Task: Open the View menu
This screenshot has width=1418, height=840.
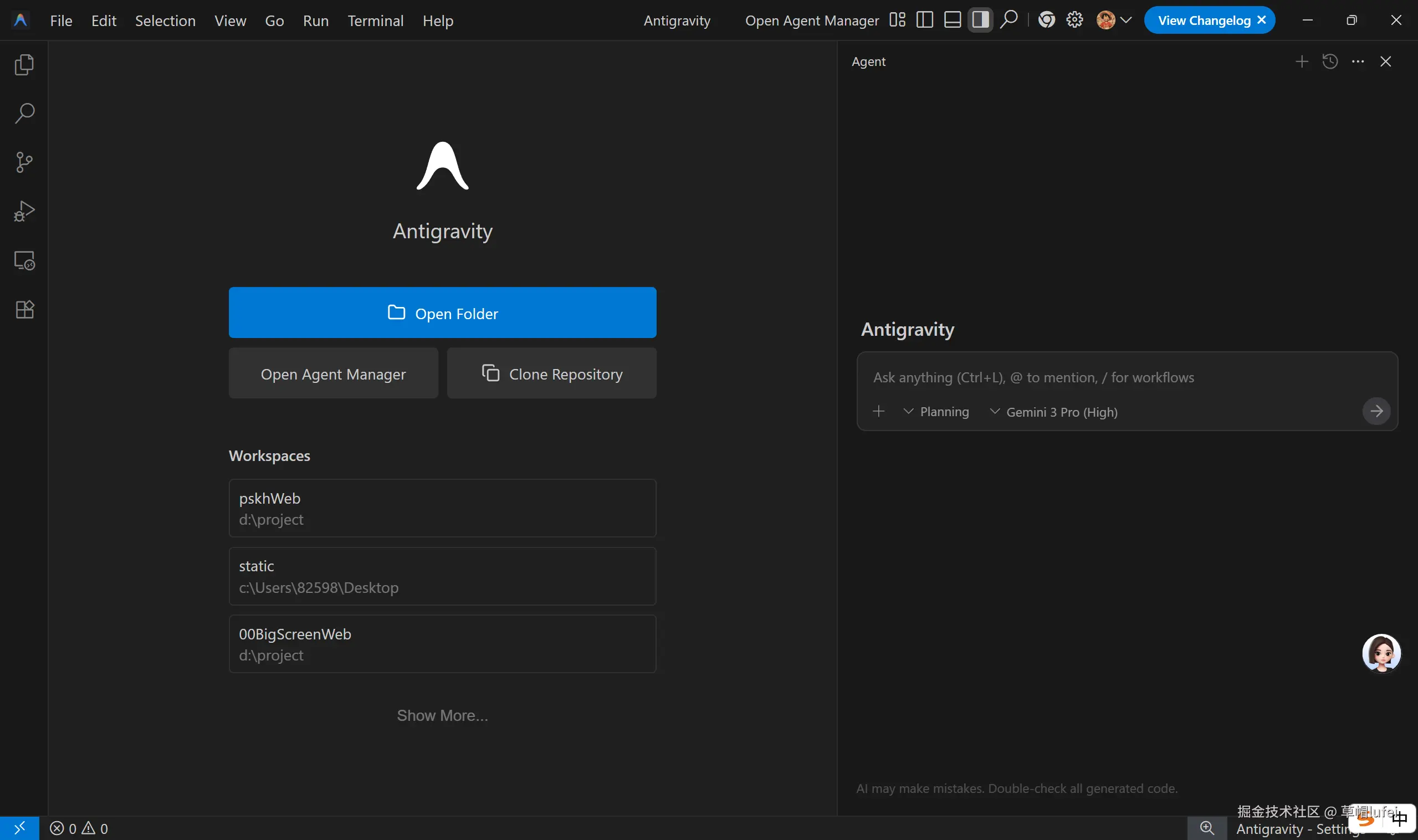Action: pos(231,21)
